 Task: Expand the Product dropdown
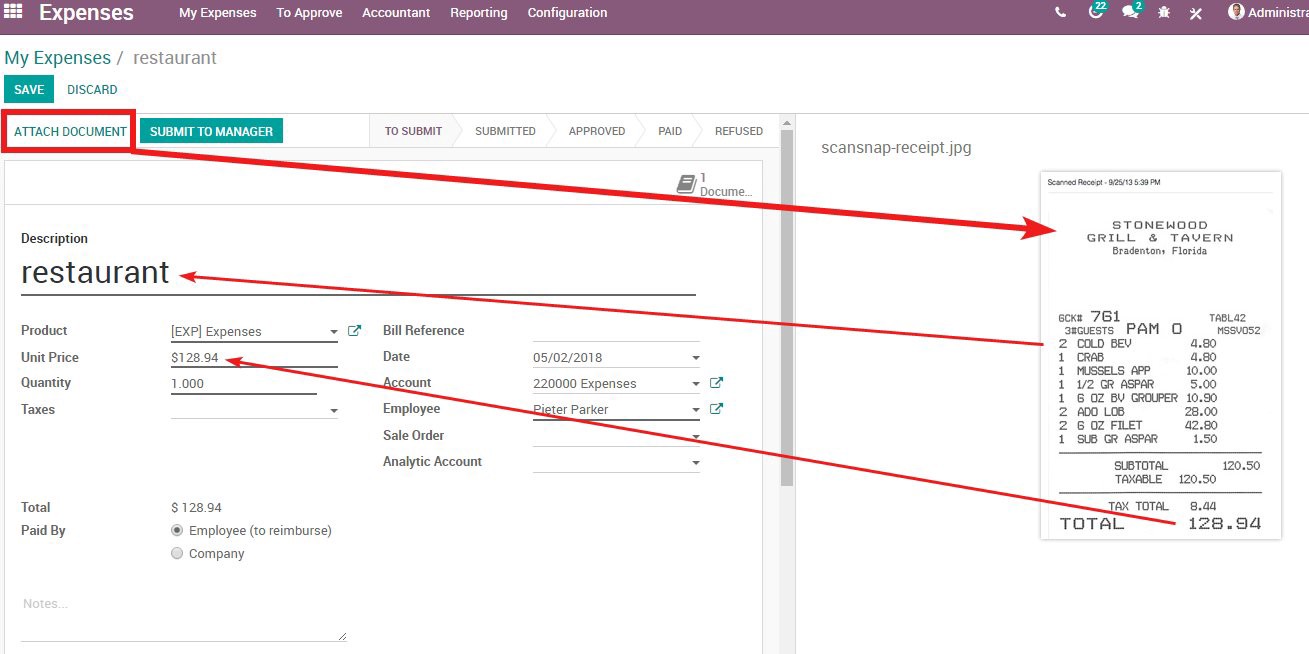point(333,332)
